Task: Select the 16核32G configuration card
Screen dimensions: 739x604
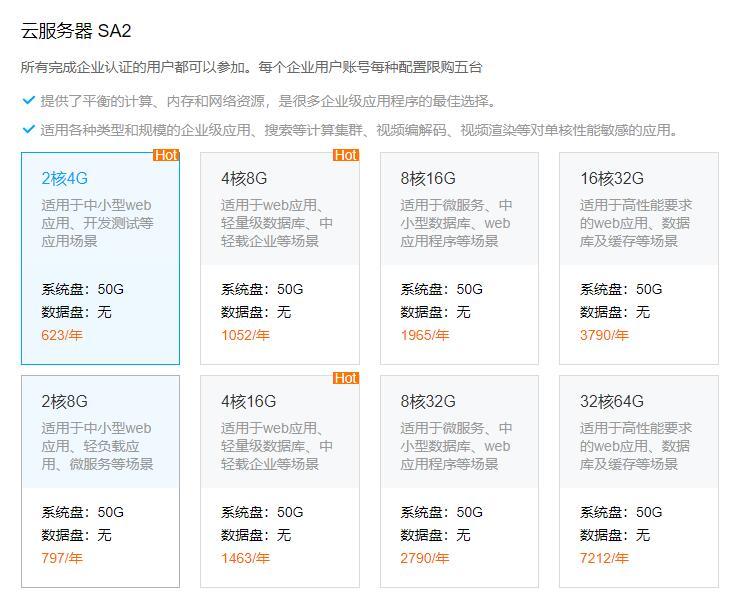Action: [x=638, y=258]
